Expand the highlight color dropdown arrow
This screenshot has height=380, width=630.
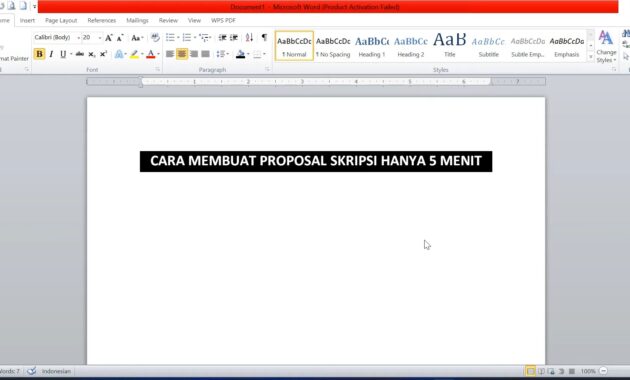point(142,54)
